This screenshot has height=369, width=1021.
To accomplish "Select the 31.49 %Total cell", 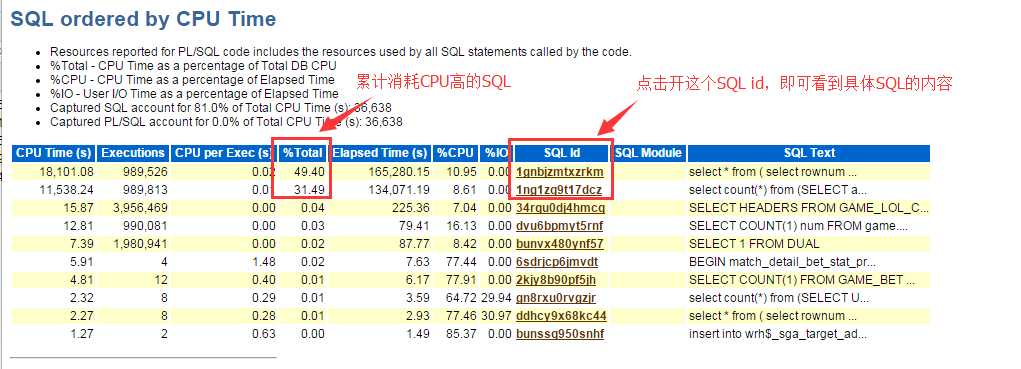I will [310, 190].
